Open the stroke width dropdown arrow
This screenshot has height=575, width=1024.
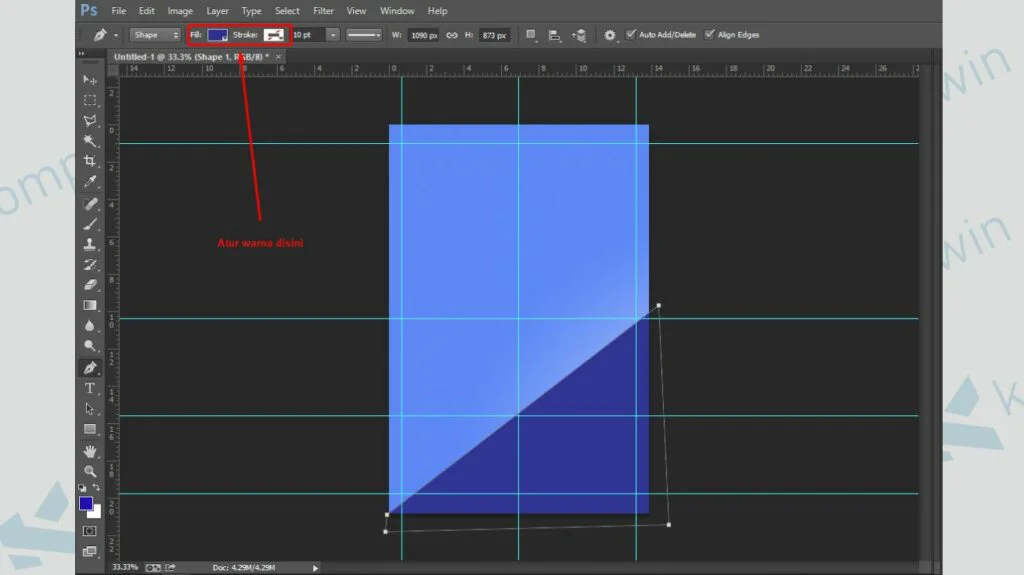[333, 35]
